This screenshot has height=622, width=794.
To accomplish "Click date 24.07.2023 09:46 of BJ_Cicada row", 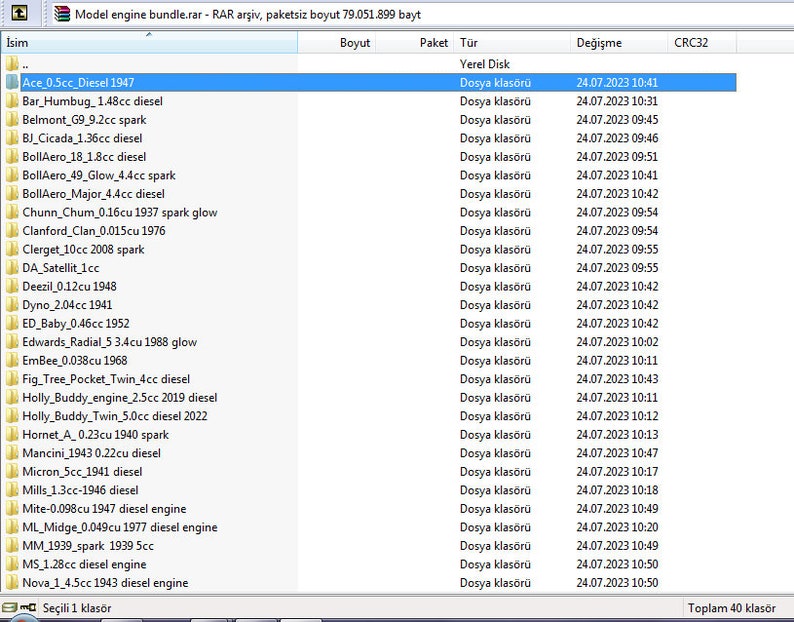I will pyautogui.click(x=617, y=138).
